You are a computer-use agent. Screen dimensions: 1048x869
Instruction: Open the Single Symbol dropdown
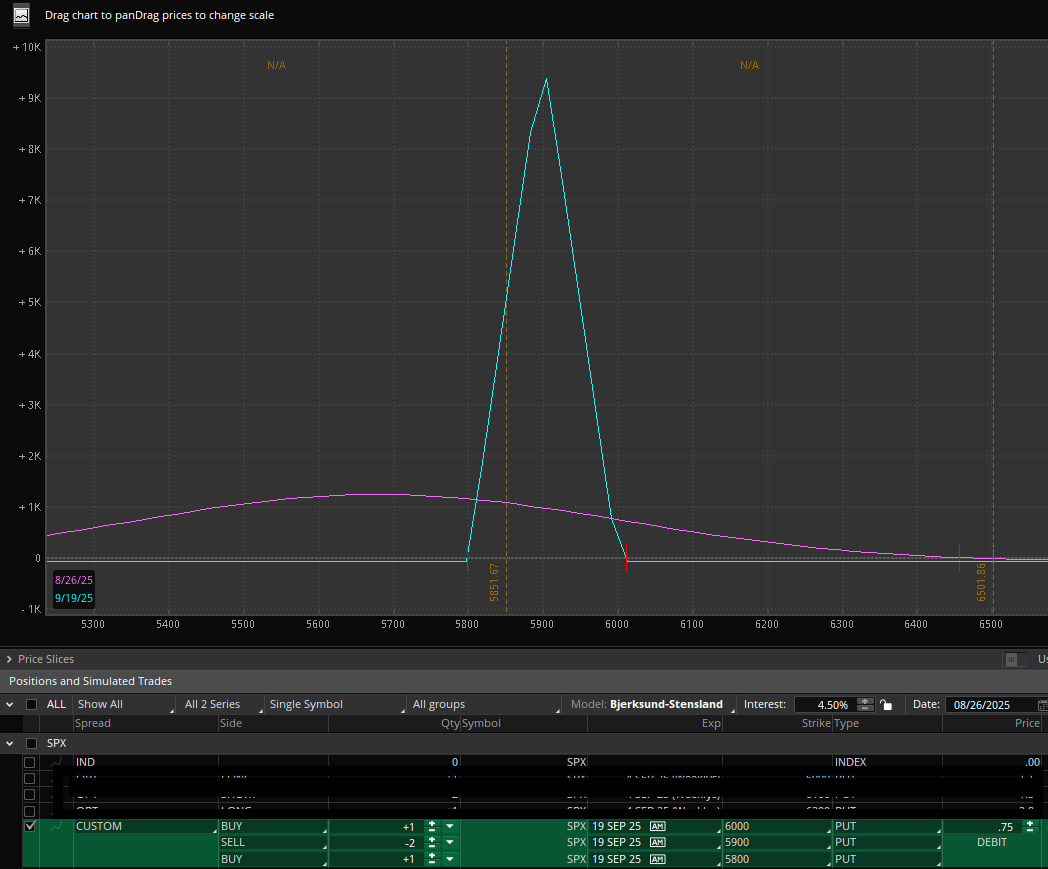336,705
